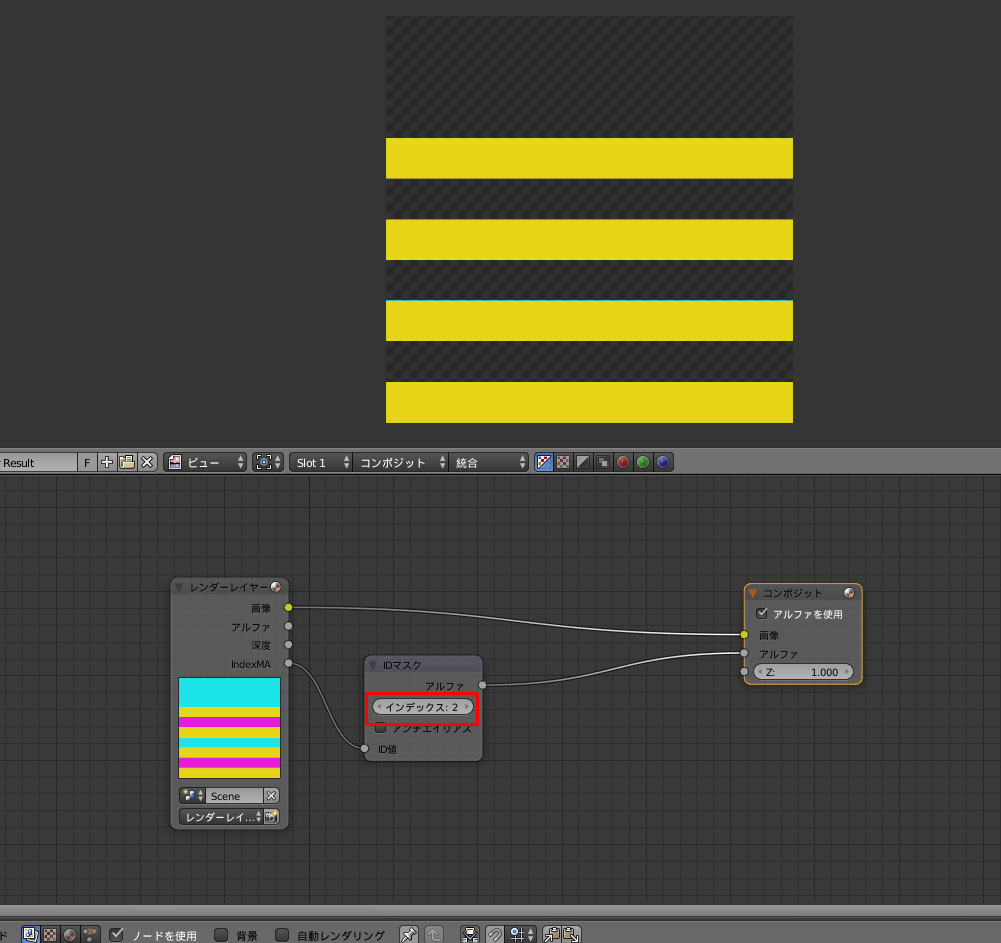
Task: Click the 画像 output socket of レンダーレイヤー
Action: coord(289,607)
